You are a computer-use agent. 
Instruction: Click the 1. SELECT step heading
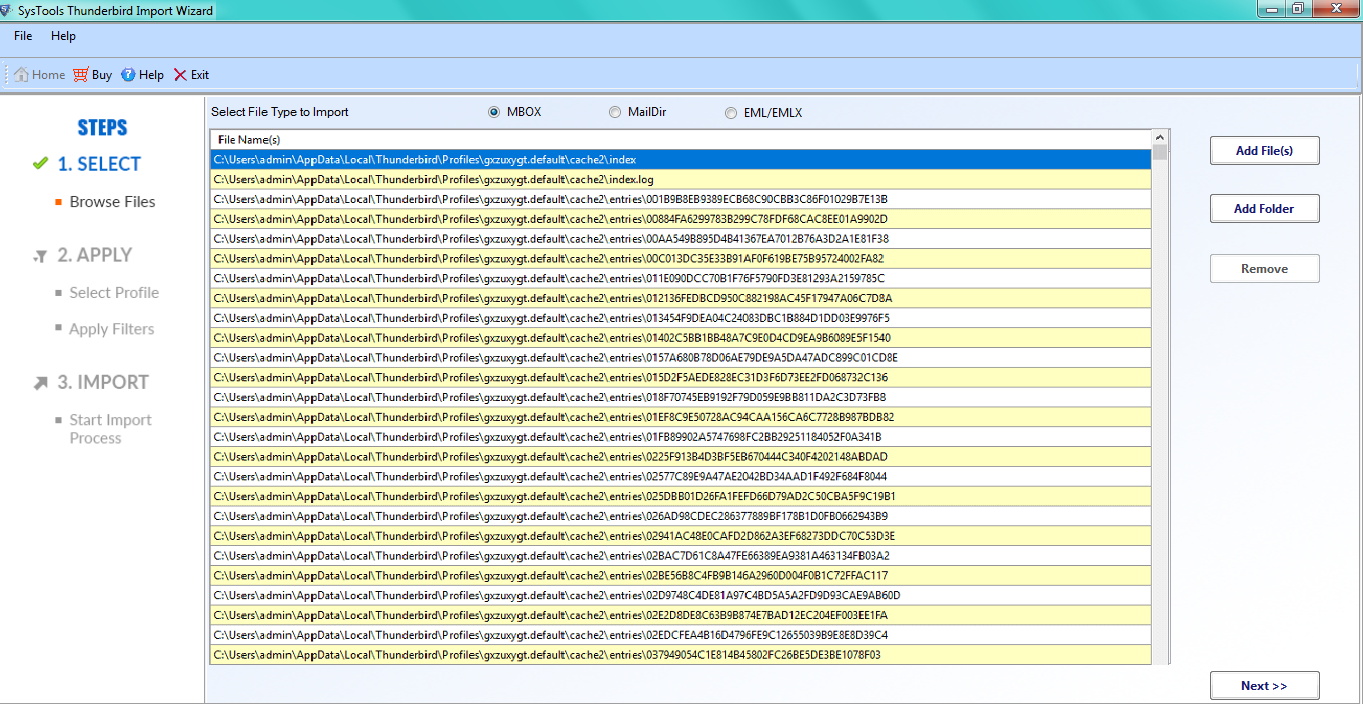coord(99,164)
